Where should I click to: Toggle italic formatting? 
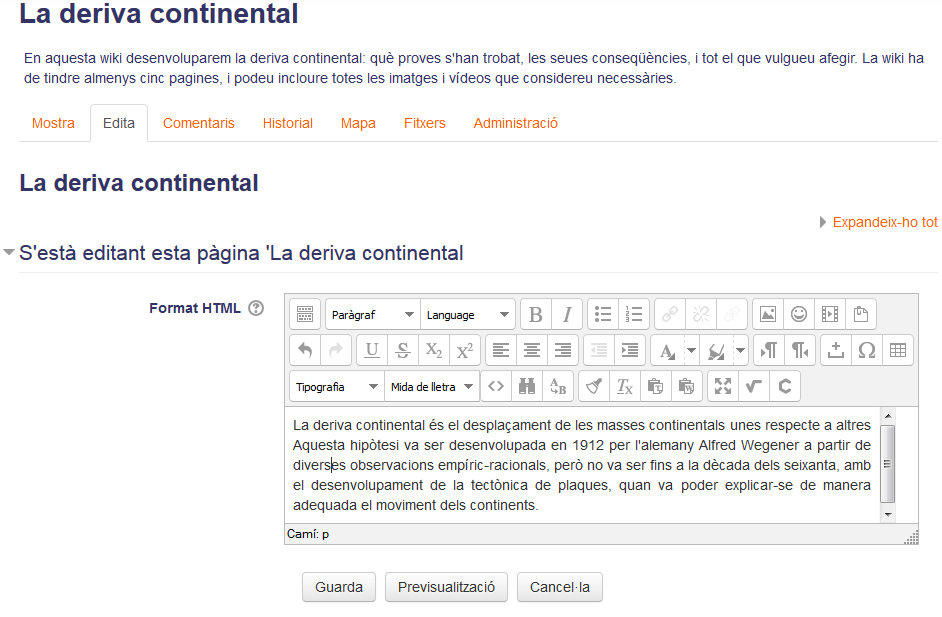tap(567, 314)
